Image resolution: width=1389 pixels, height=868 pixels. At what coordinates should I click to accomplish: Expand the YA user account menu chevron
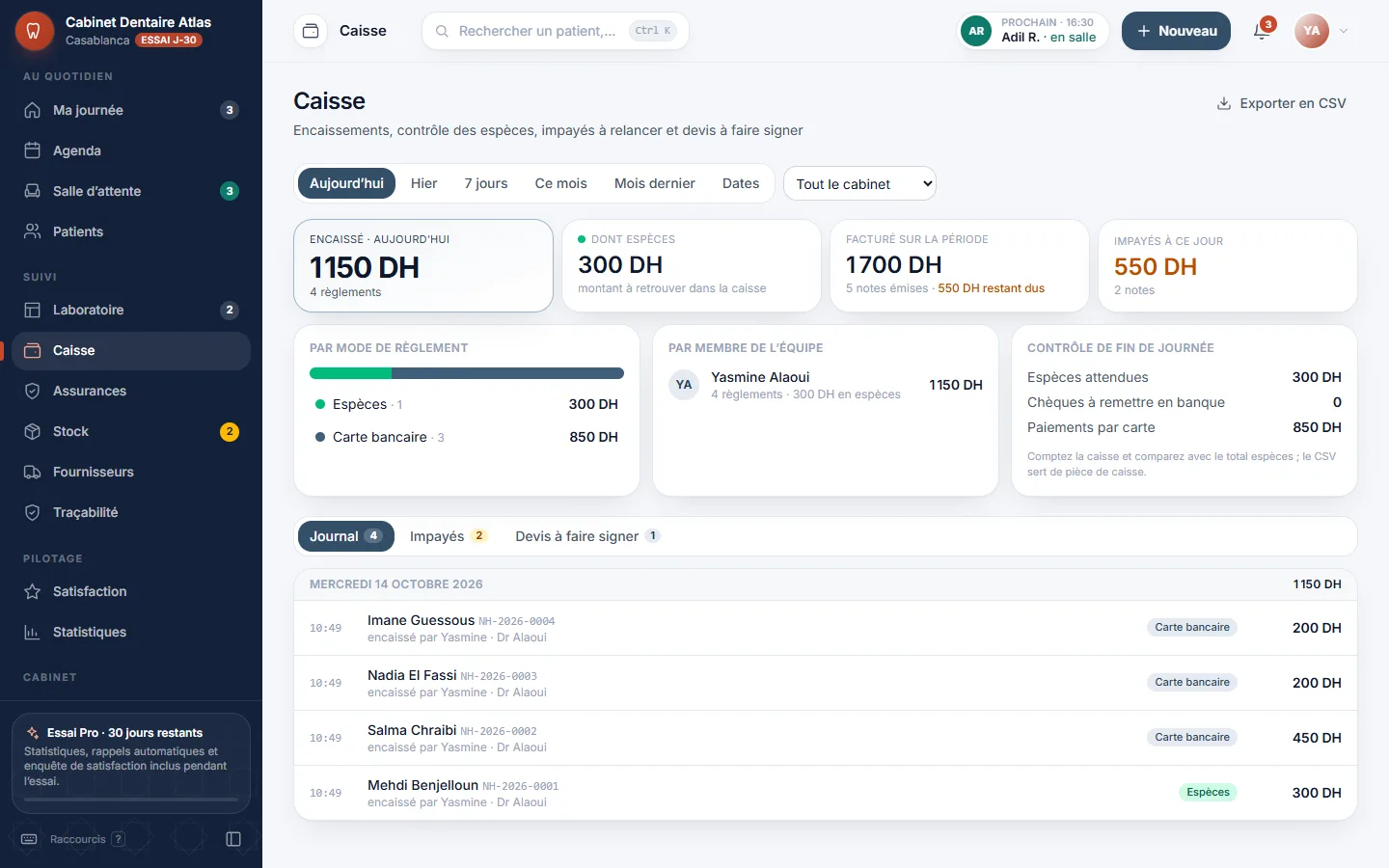click(1344, 31)
